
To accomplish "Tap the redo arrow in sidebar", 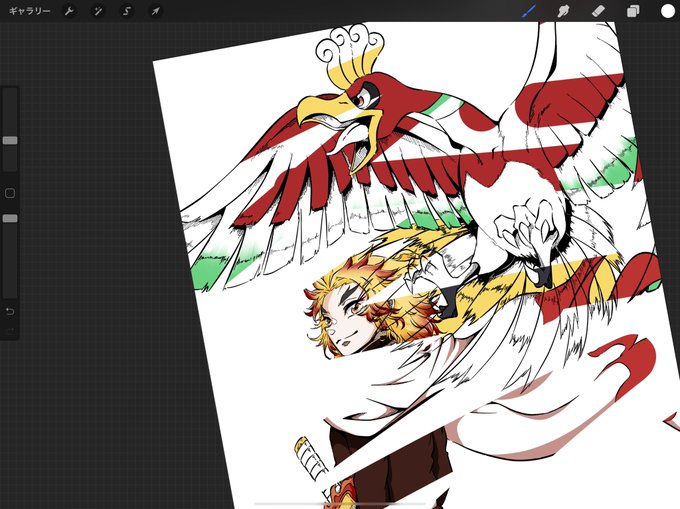I will (x=10, y=331).
